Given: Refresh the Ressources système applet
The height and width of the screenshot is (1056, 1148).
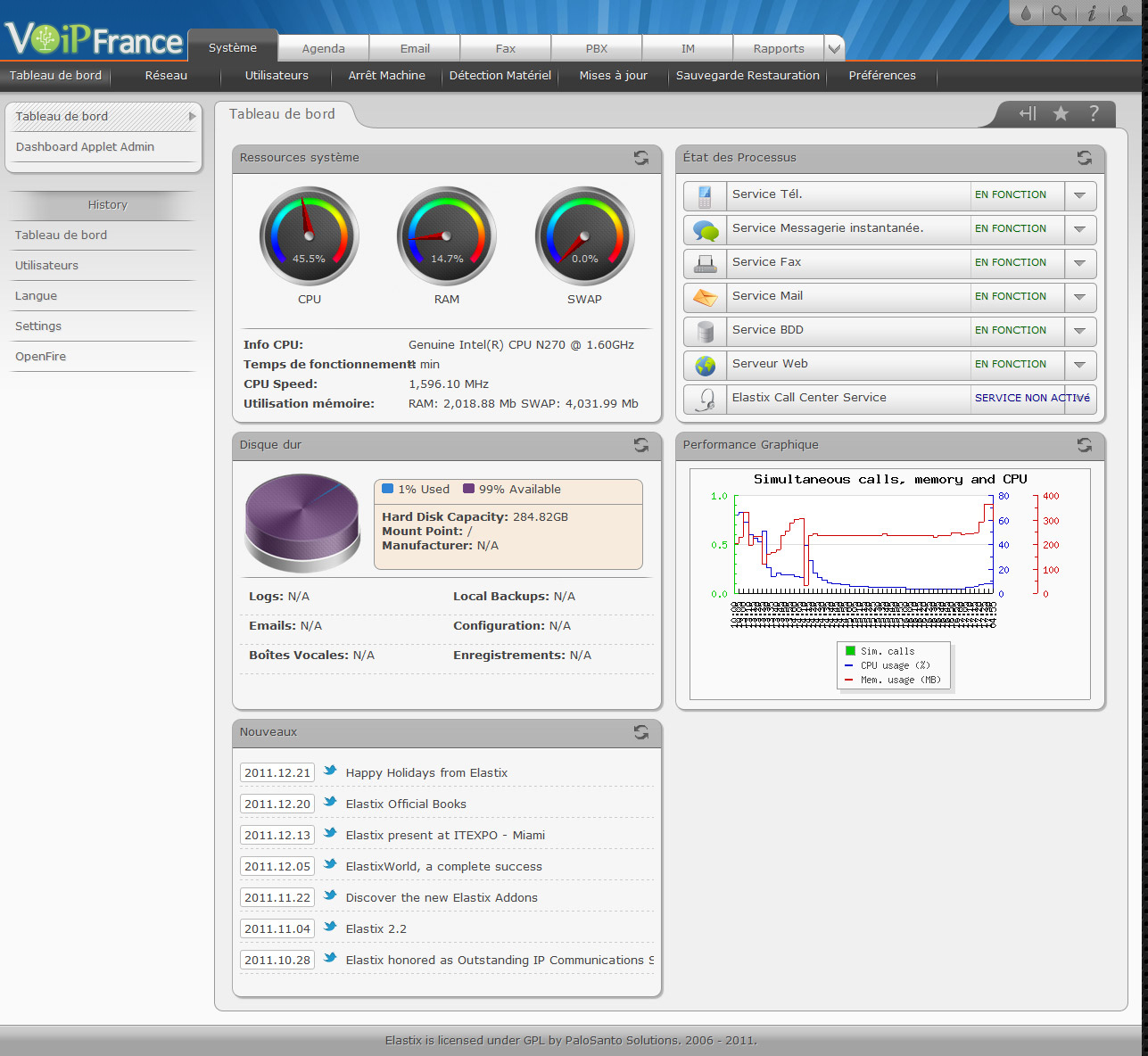Looking at the screenshot, I should [640, 158].
